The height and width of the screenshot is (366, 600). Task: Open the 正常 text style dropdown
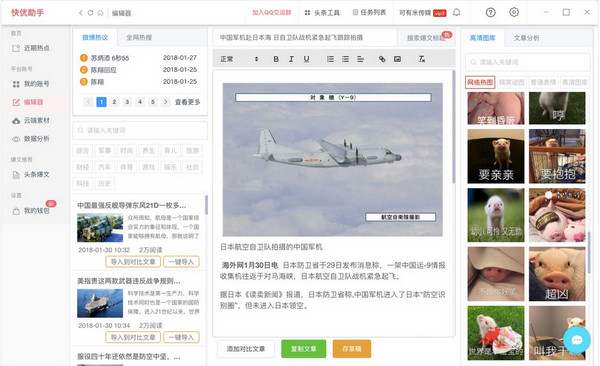[240, 59]
